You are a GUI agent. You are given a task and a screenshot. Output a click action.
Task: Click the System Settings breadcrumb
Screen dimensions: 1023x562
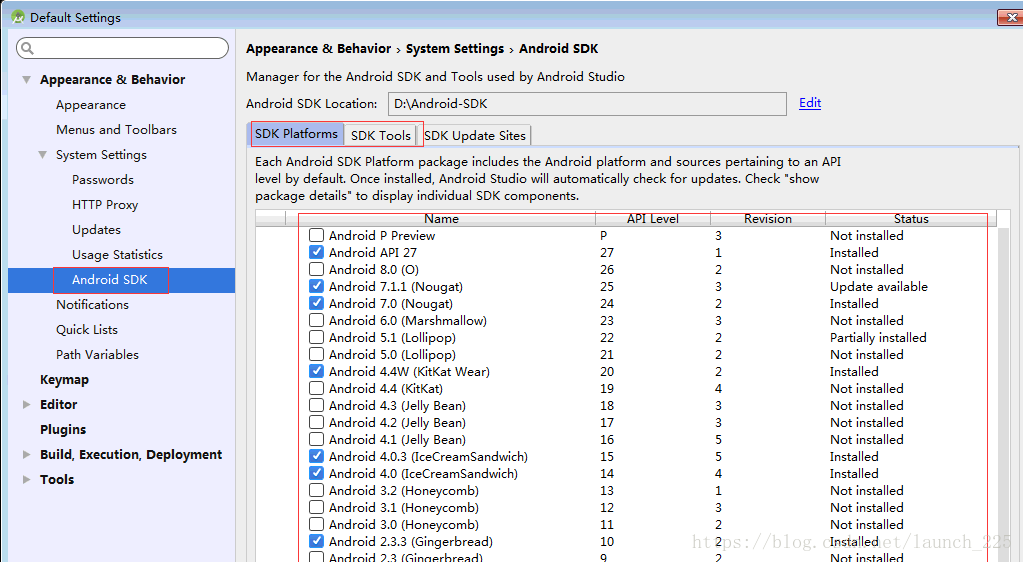455,49
